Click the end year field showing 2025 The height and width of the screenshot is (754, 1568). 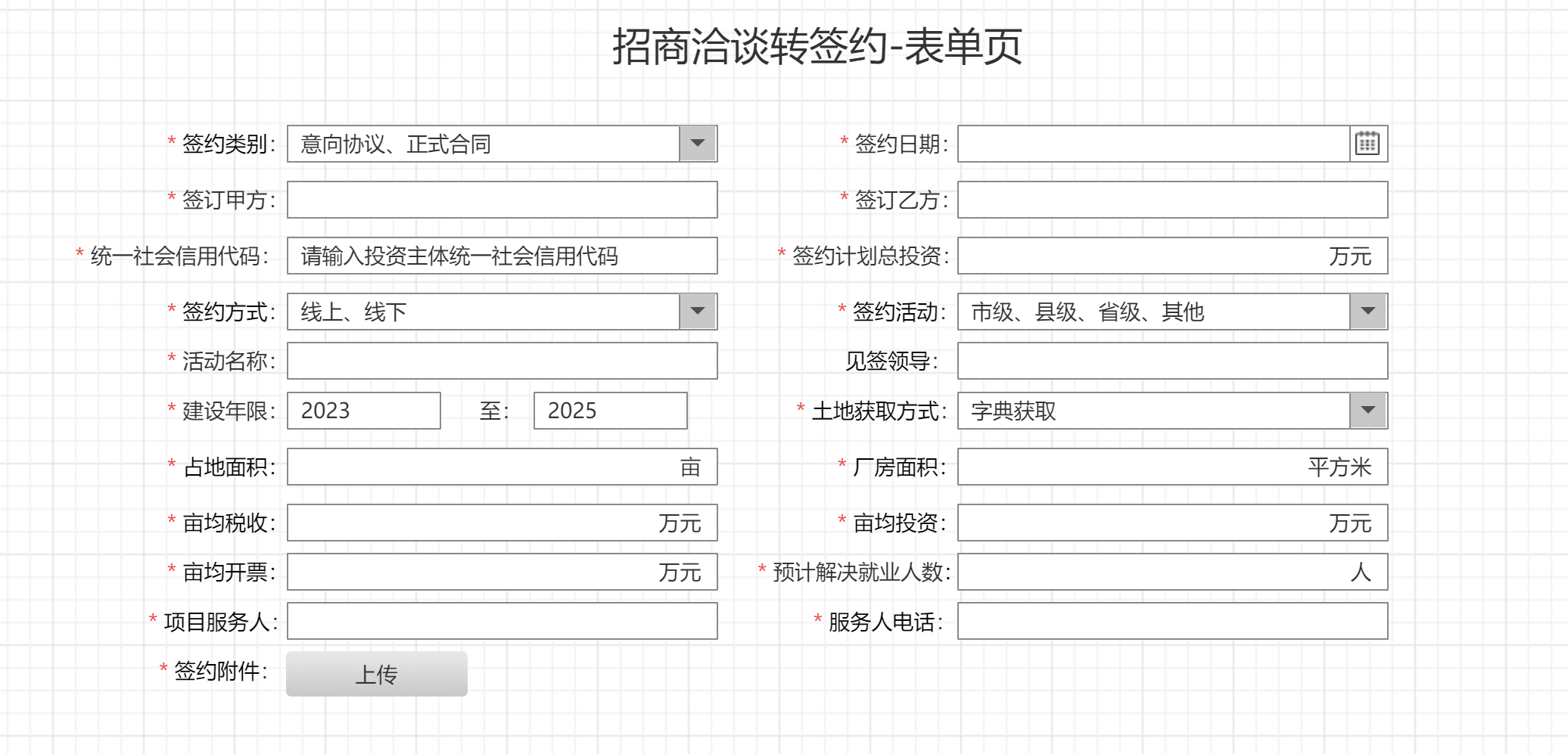610,411
